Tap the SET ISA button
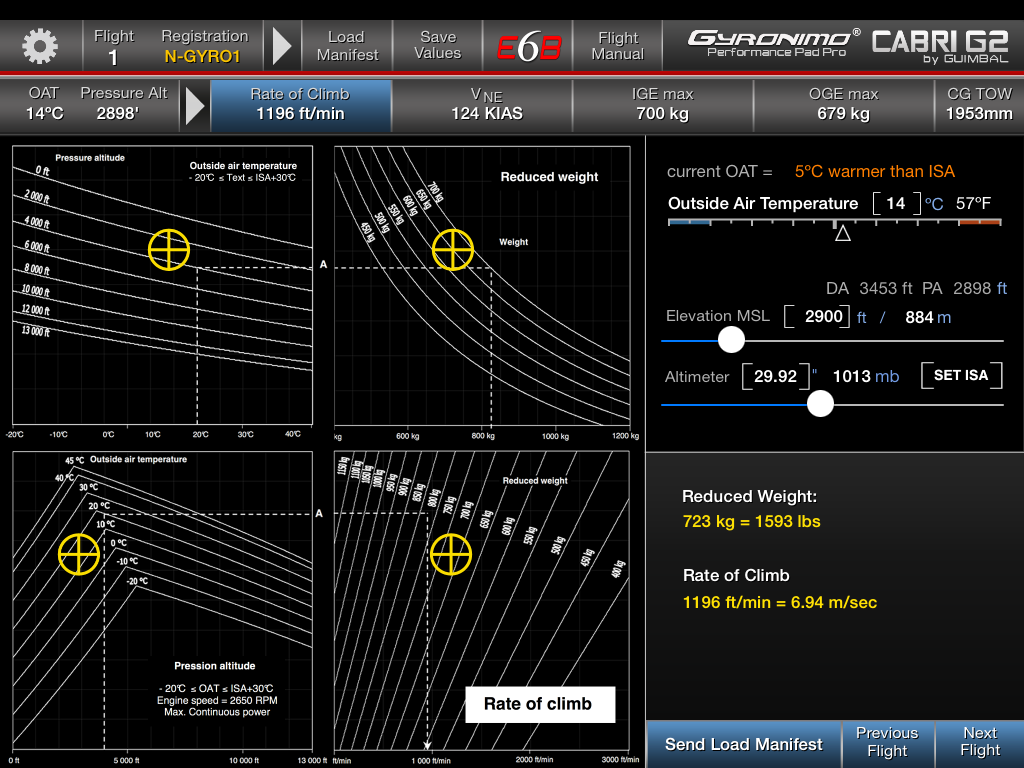Viewport: 1024px width, 768px height. pos(961,375)
